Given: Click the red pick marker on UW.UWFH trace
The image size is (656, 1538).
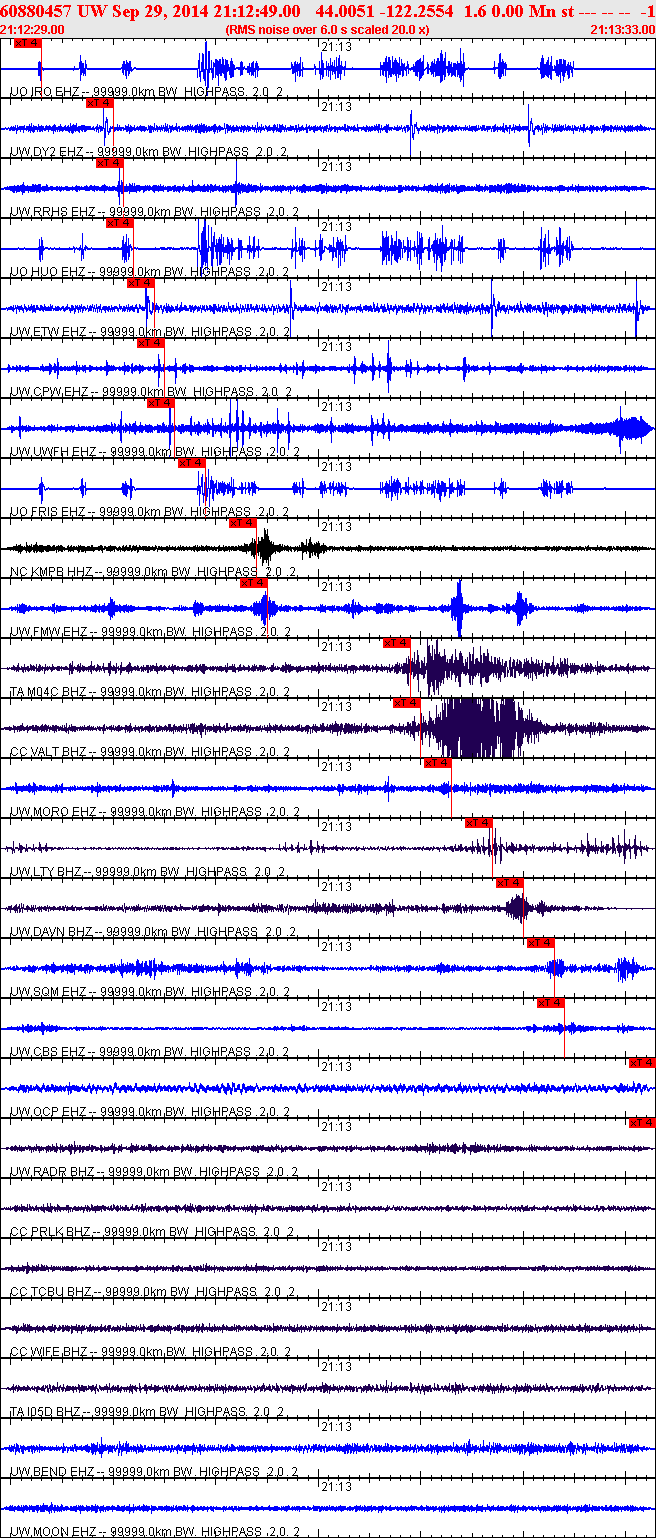Looking at the screenshot, I should point(161,403).
